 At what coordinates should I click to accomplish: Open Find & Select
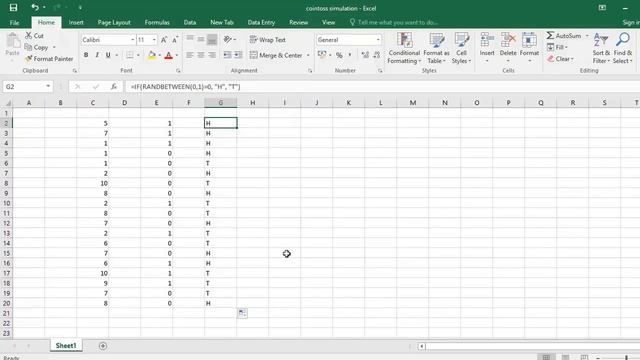[x=622, y=48]
